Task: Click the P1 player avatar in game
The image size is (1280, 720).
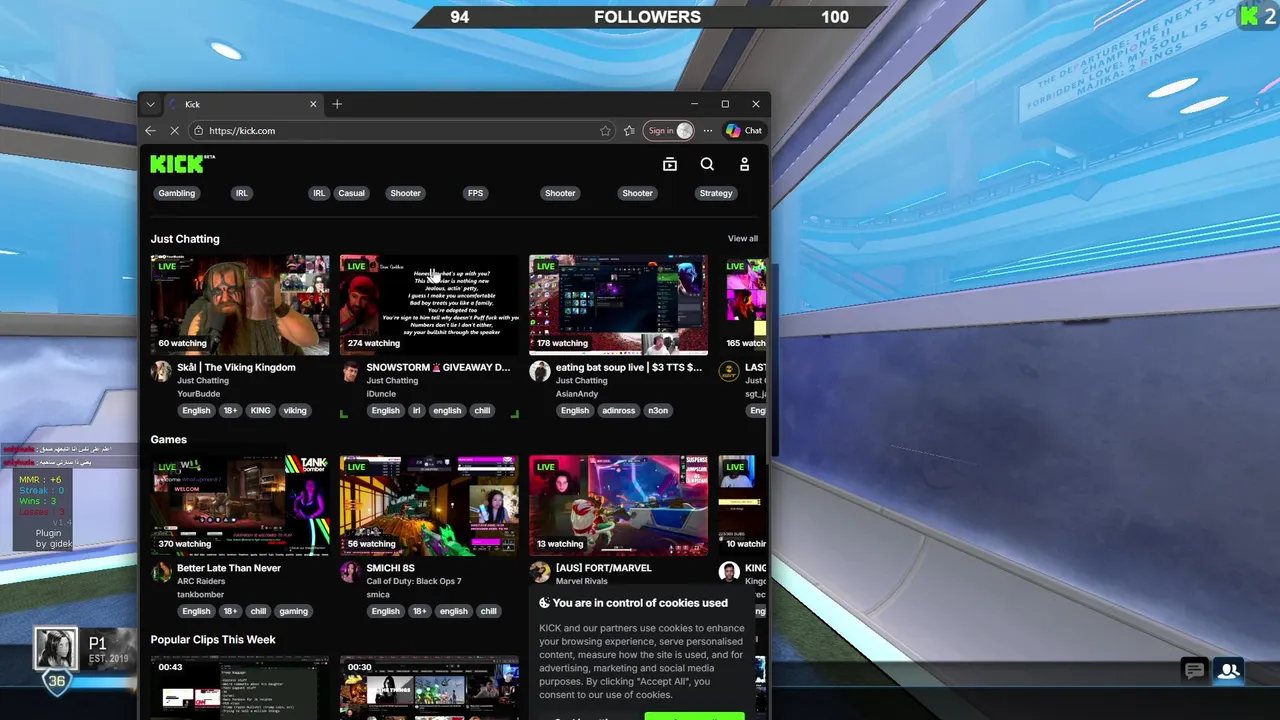Action: [56, 648]
